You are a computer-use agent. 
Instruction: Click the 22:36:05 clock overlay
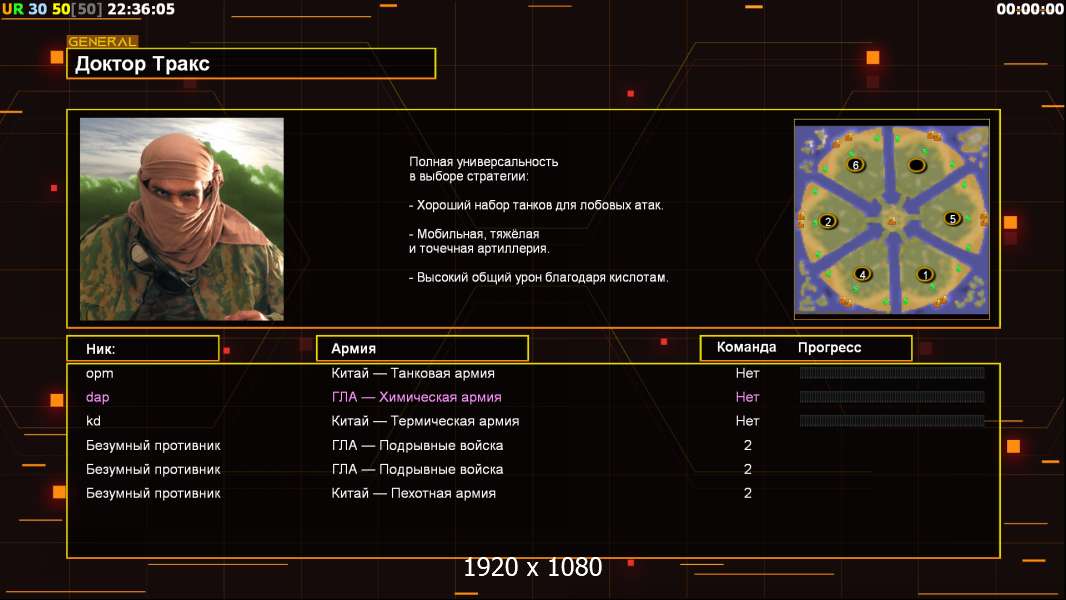(x=141, y=9)
